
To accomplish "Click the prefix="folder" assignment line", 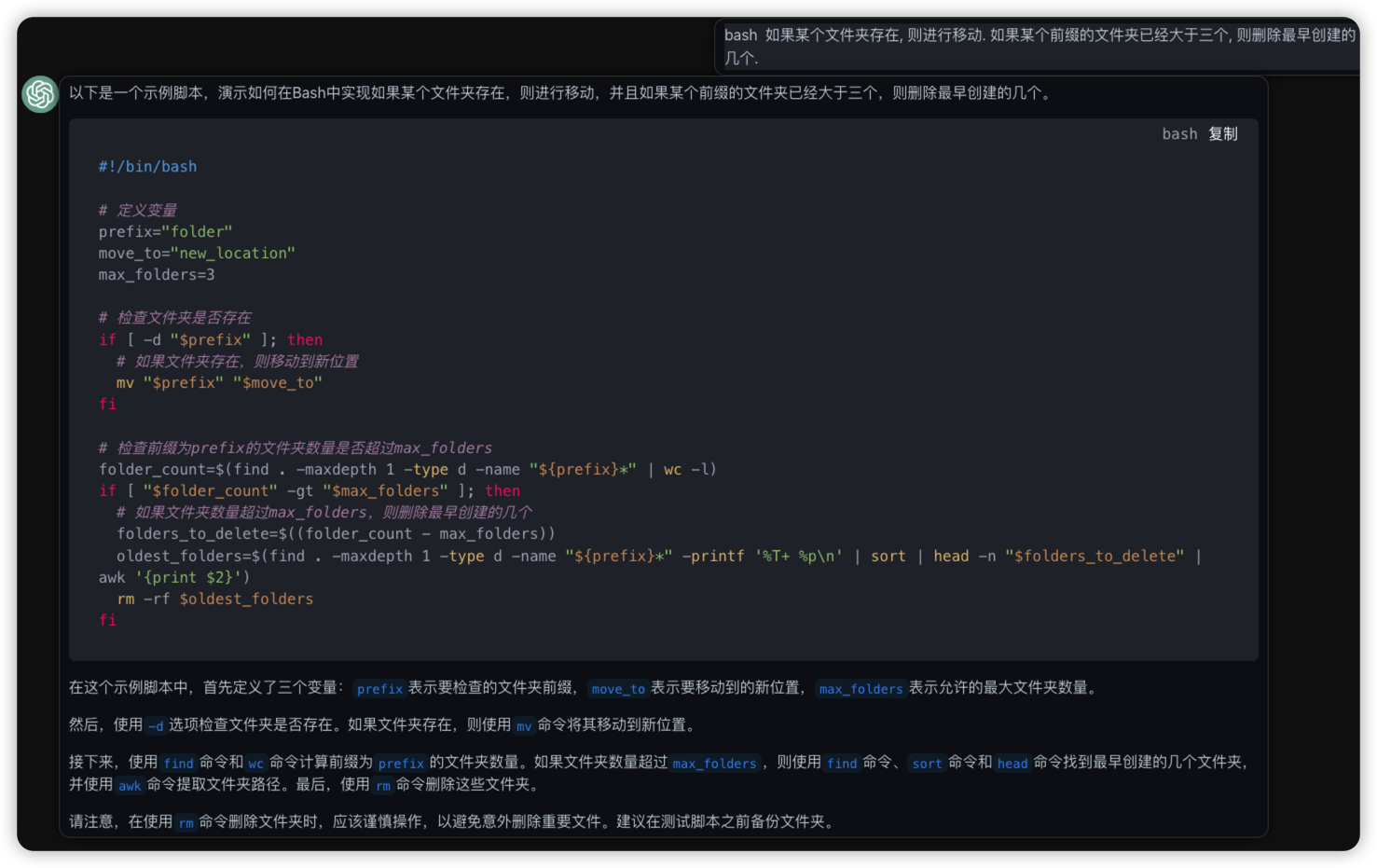I will [165, 232].
